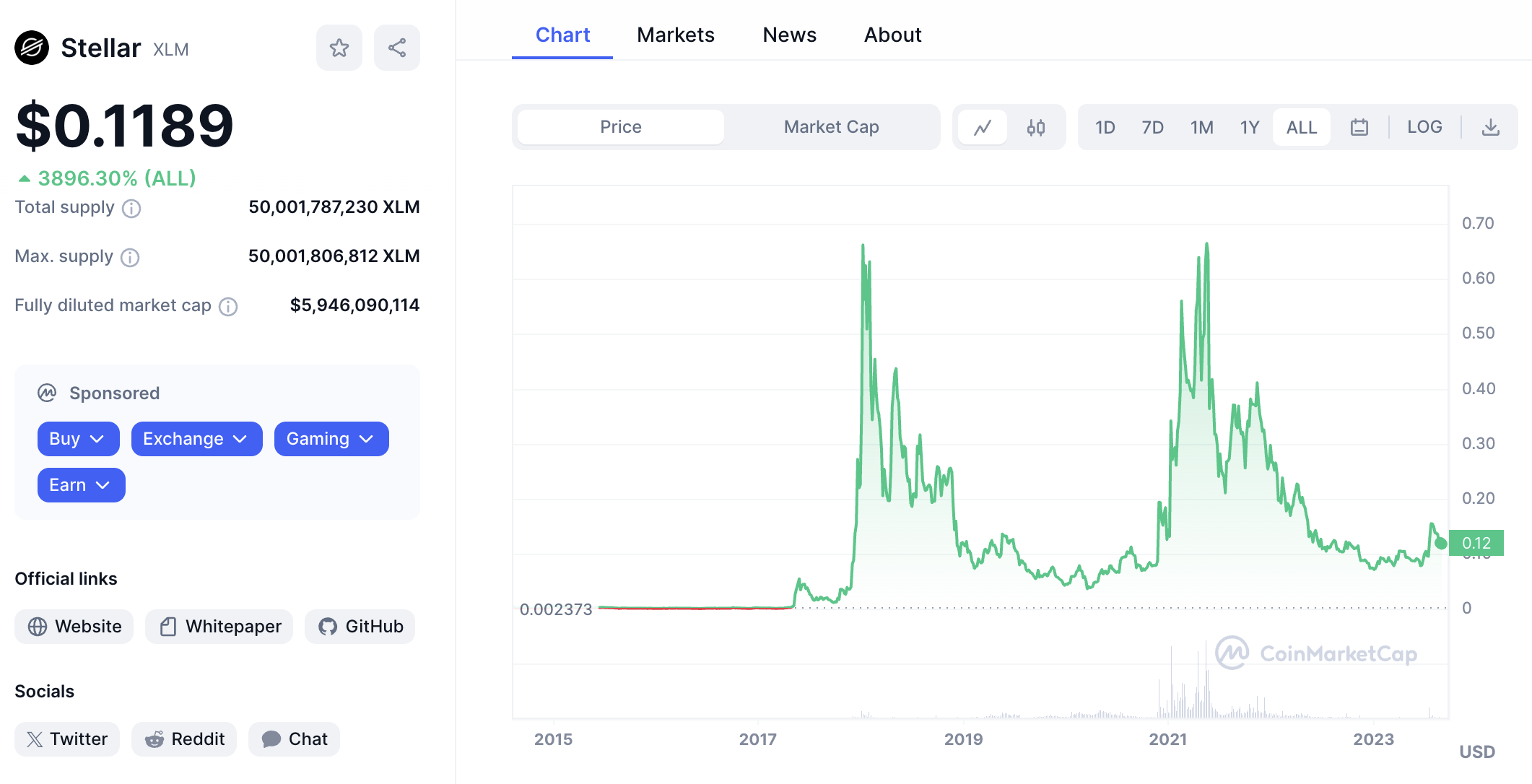Screen dimensions: 1532x784
Task: Open the Whitepaper link
Action: (219, 627)
